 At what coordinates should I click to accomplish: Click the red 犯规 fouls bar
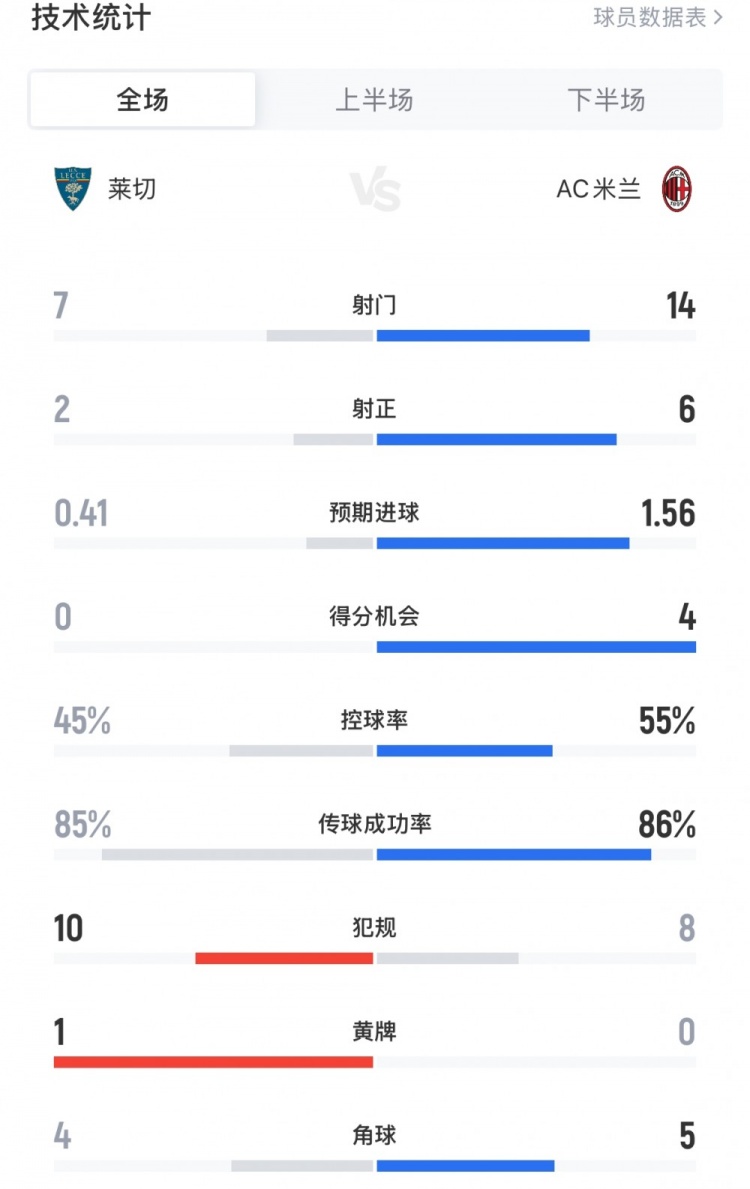click(284, 958)
